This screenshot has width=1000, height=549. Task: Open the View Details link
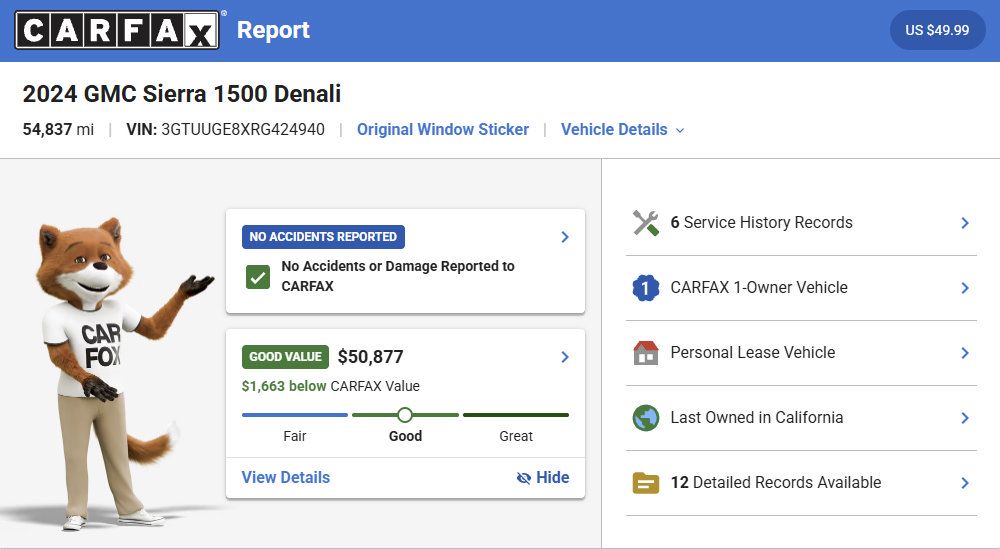[x=286, y=478]
